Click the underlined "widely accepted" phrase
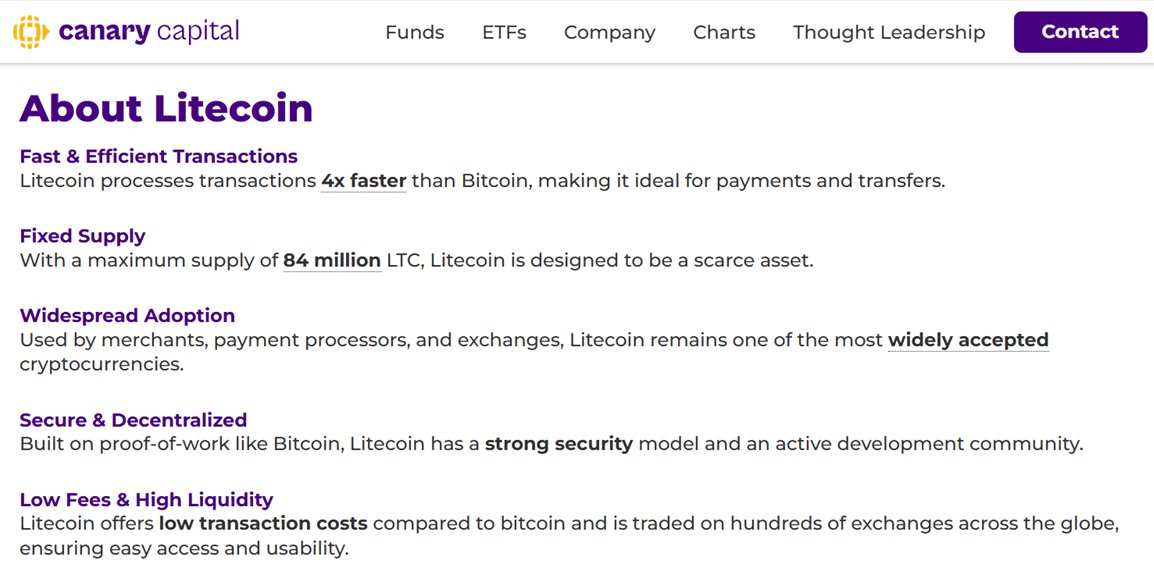The width and height of the screenshot is (1154, 576). [967, 340]
